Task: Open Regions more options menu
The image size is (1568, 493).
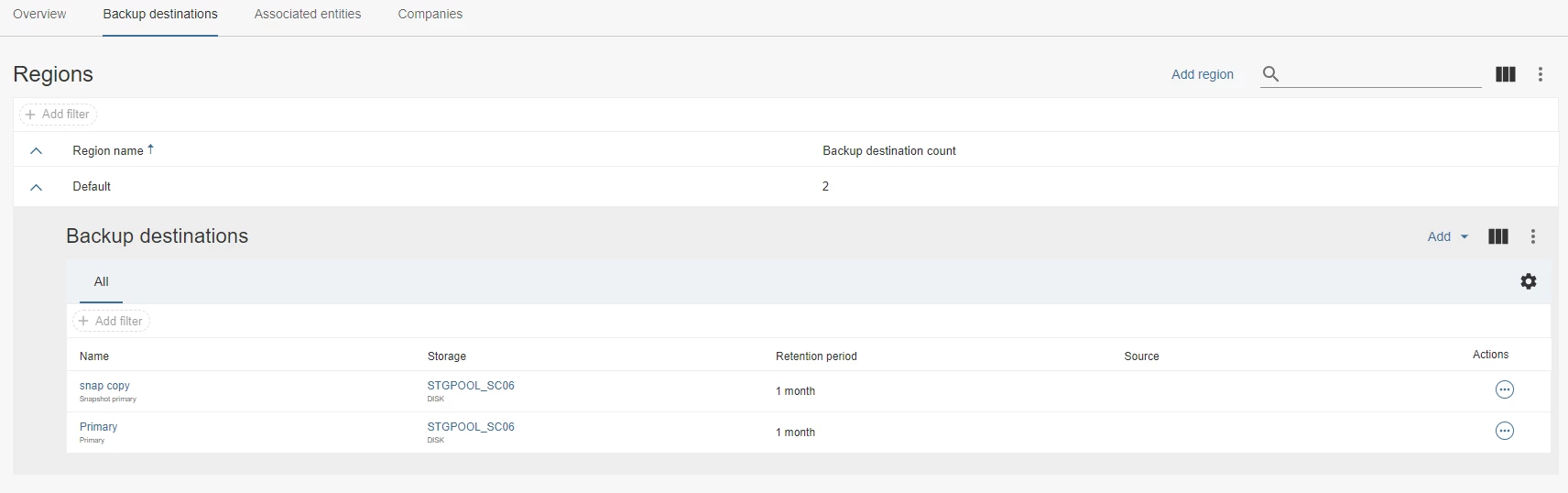Action: coord(1541,74)
